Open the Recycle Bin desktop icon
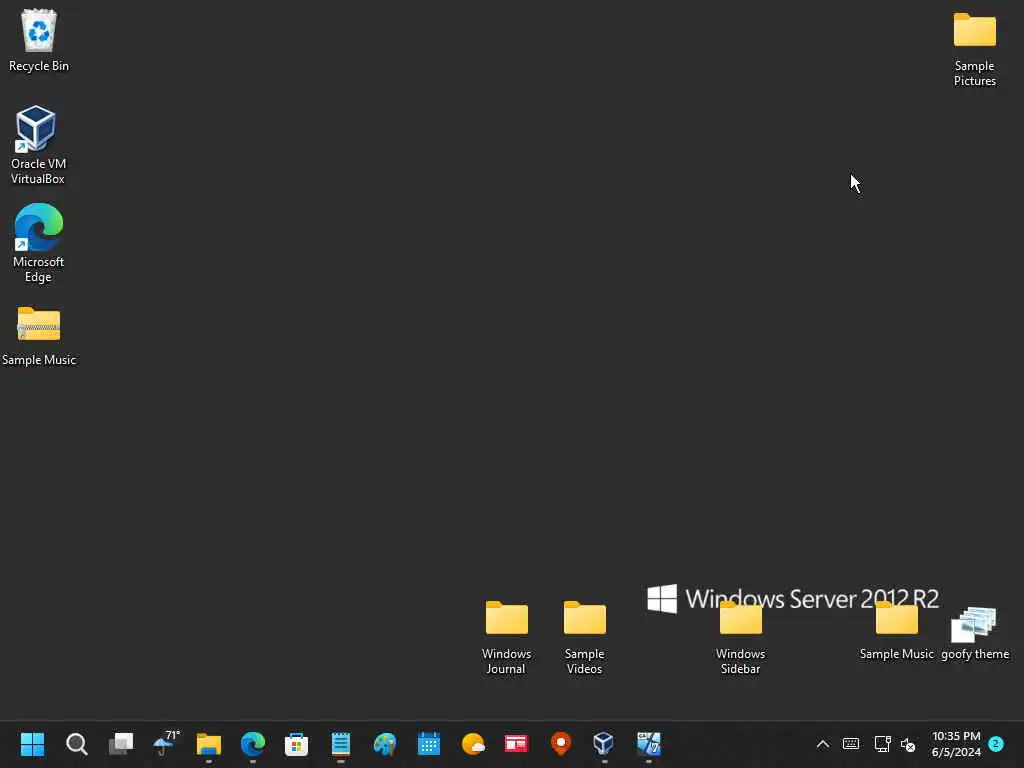 [x=39, y=31]
